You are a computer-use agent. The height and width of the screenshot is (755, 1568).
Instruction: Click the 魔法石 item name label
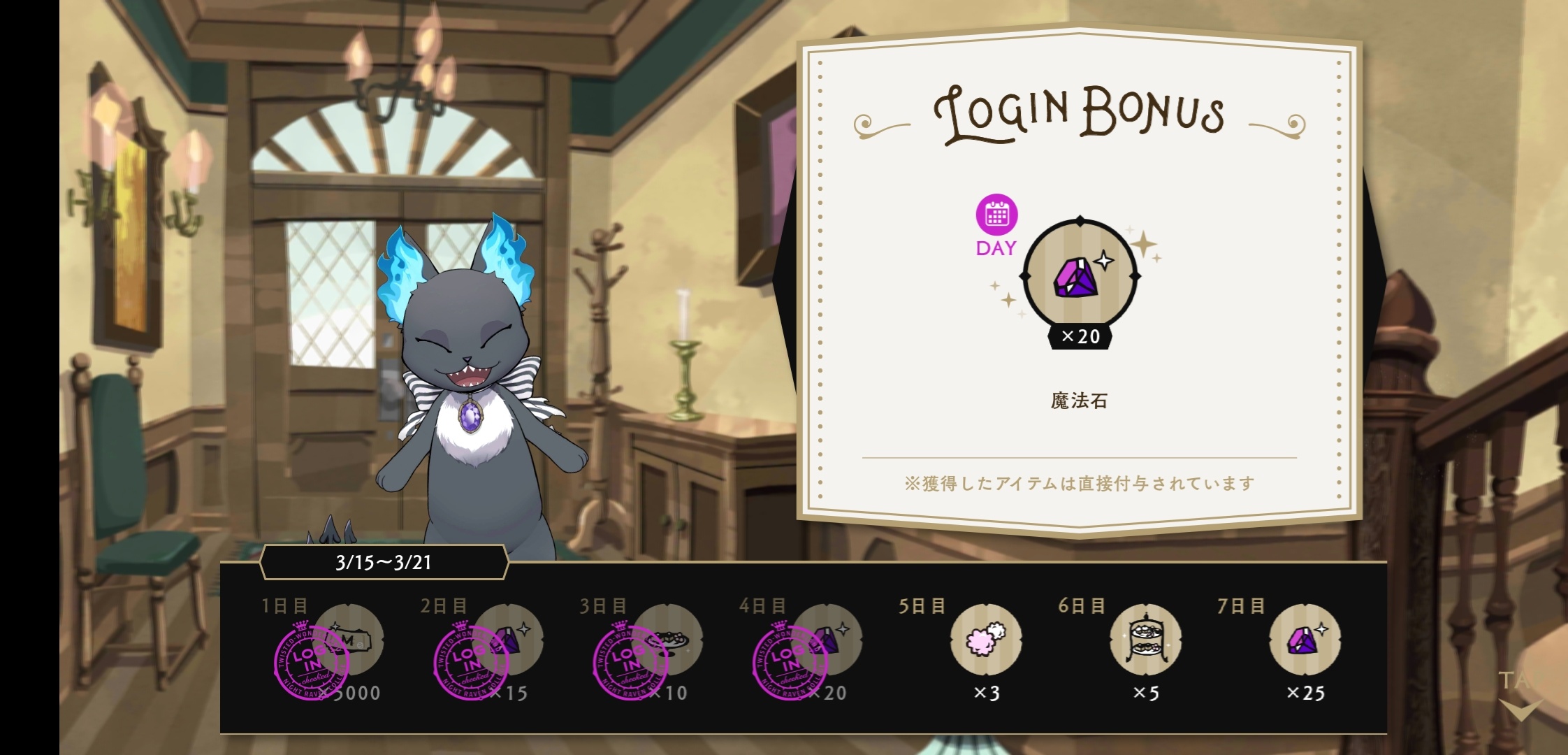[1080, 401]
